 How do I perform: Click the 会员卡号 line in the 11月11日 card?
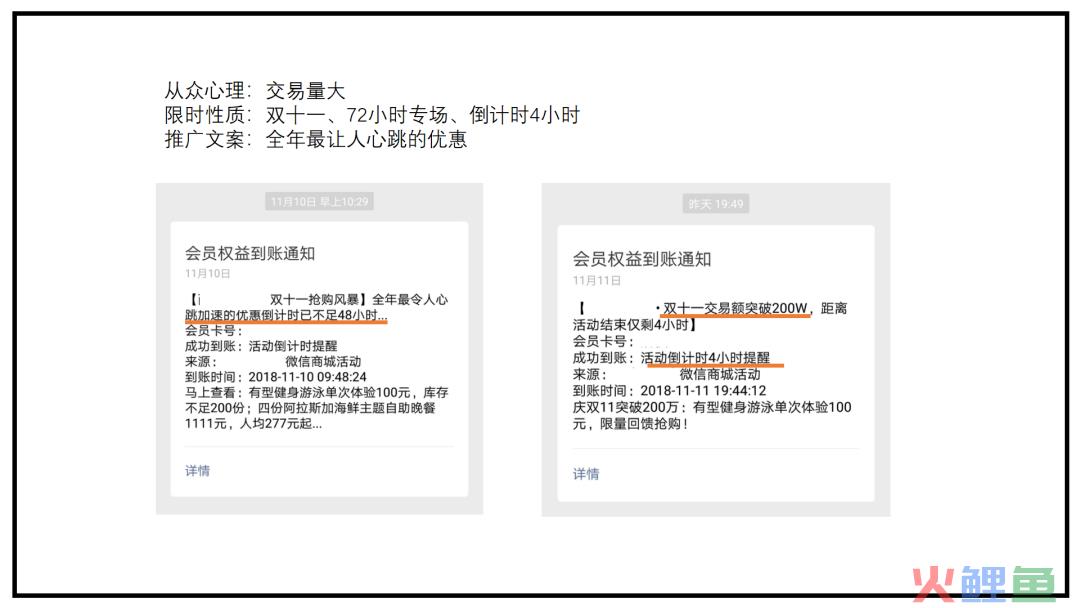[603, 342]
